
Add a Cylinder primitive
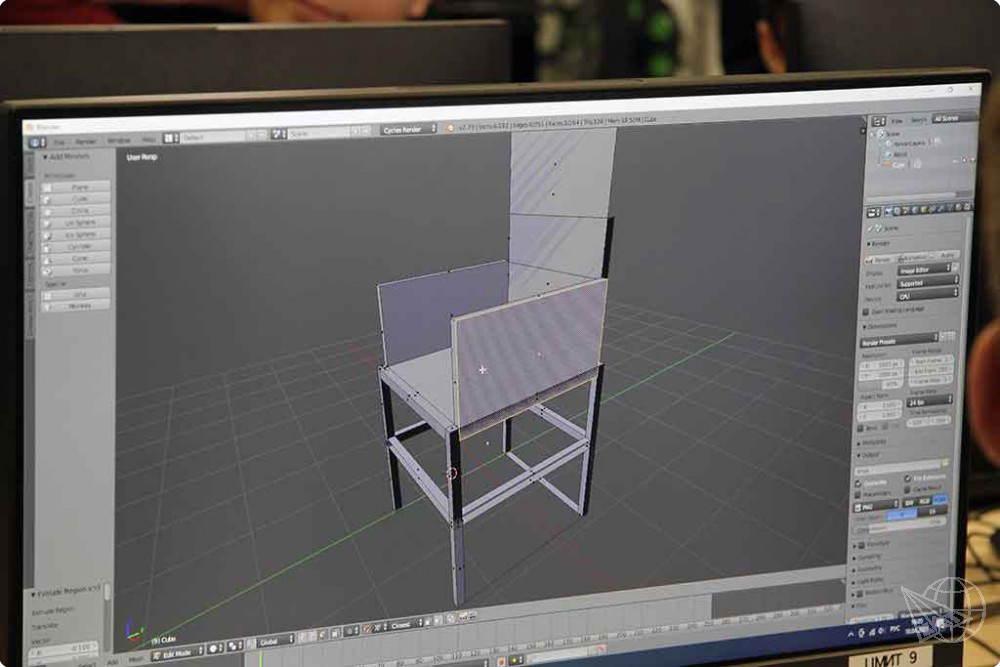76,246
